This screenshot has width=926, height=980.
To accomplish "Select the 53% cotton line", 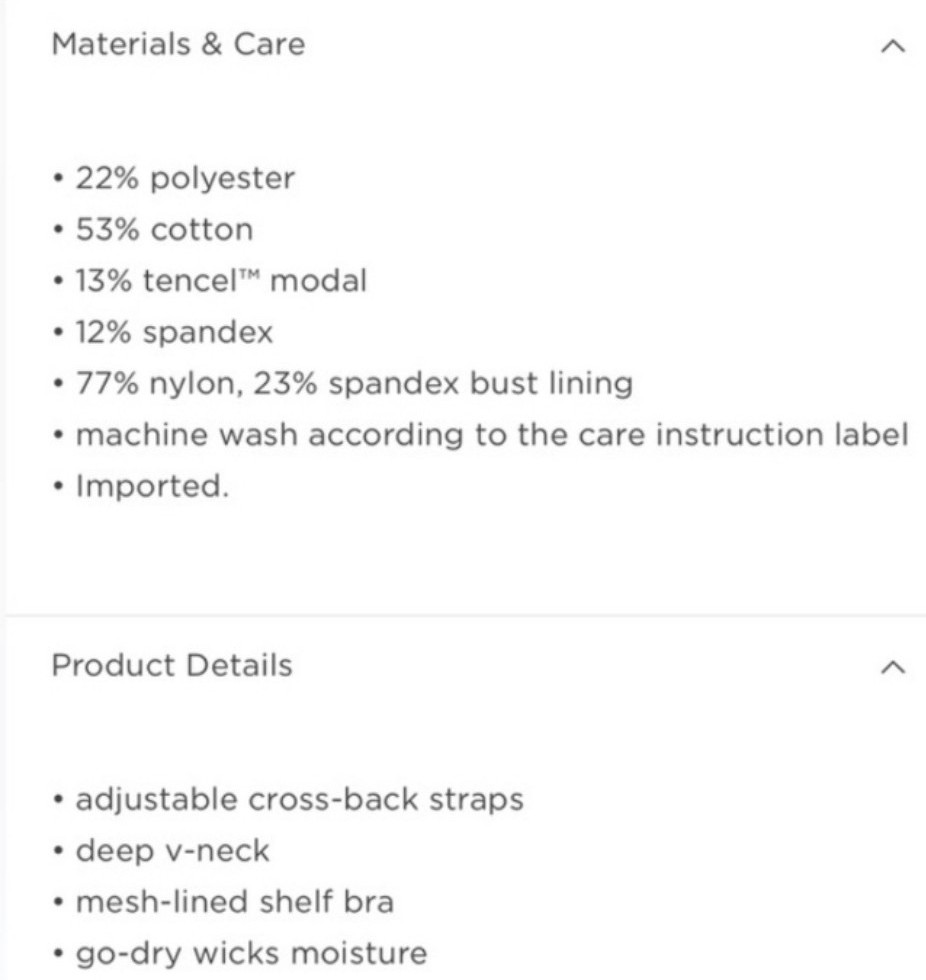I will coord(164,229).
